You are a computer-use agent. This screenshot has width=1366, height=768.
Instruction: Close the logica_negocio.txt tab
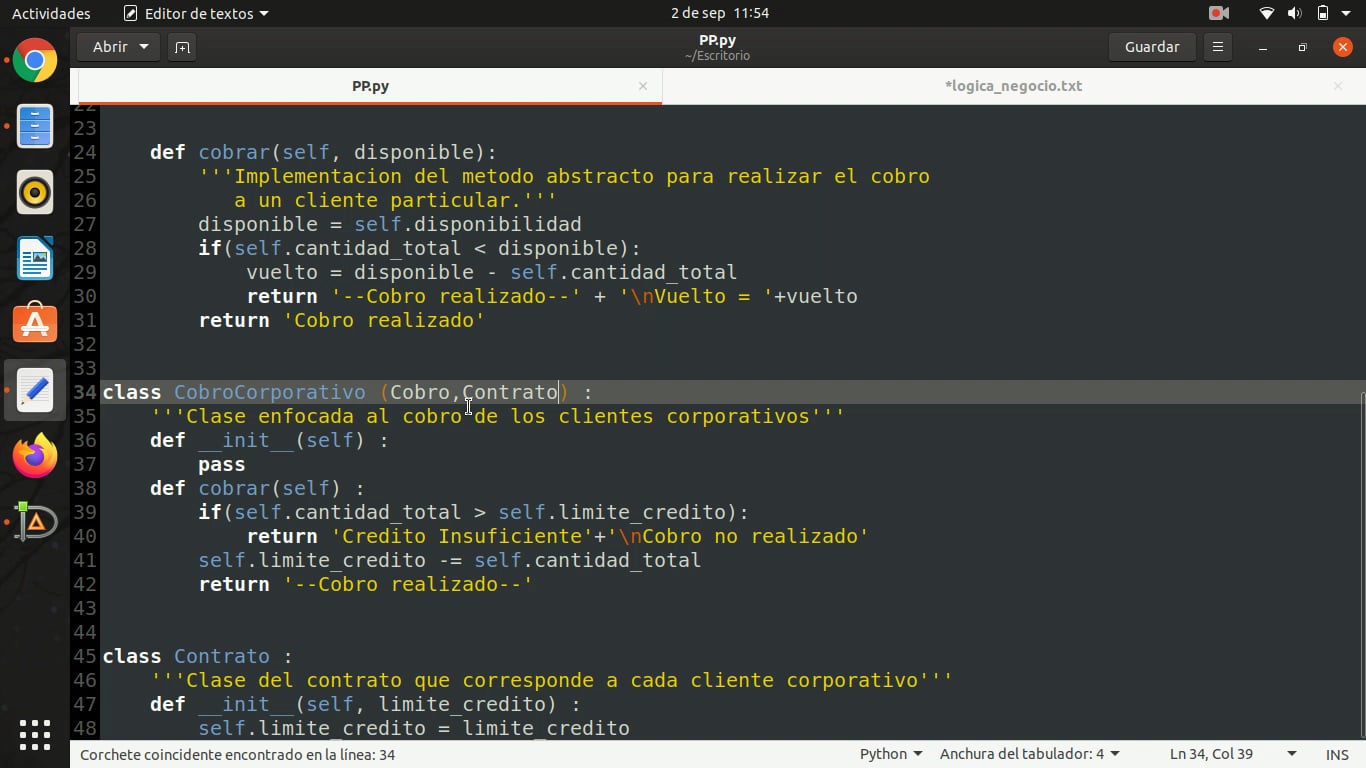click(x=1338, y=86)
